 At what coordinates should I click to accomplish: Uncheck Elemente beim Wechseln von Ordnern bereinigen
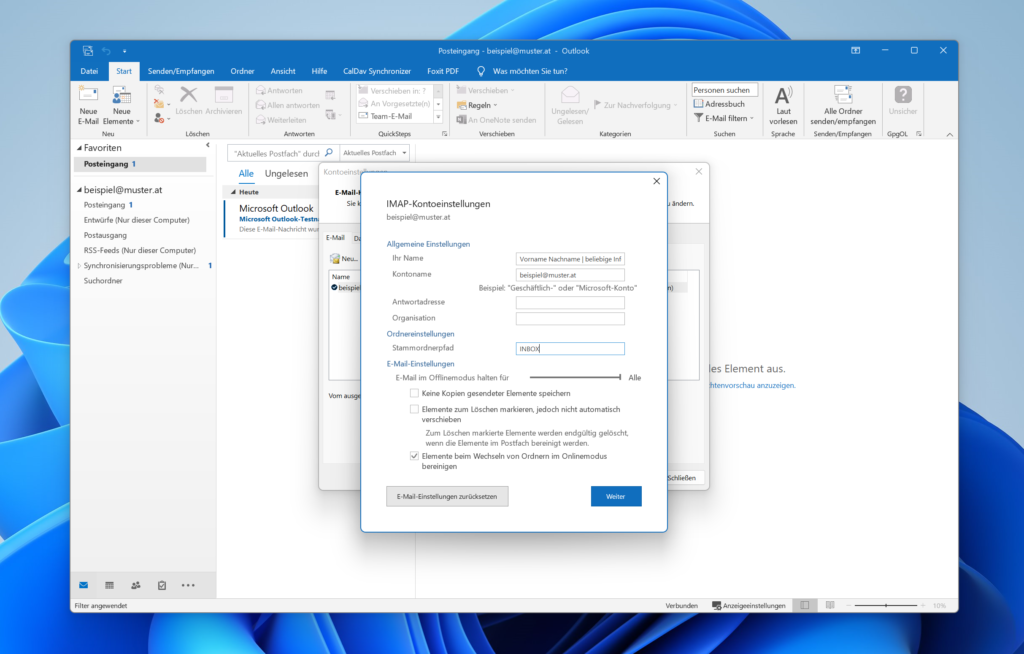click(415, 455)
